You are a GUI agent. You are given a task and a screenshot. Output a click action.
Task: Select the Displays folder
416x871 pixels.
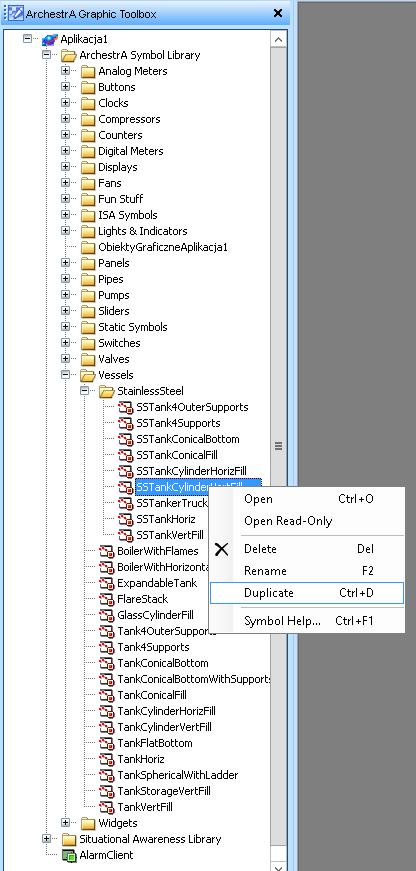point(118,167)
